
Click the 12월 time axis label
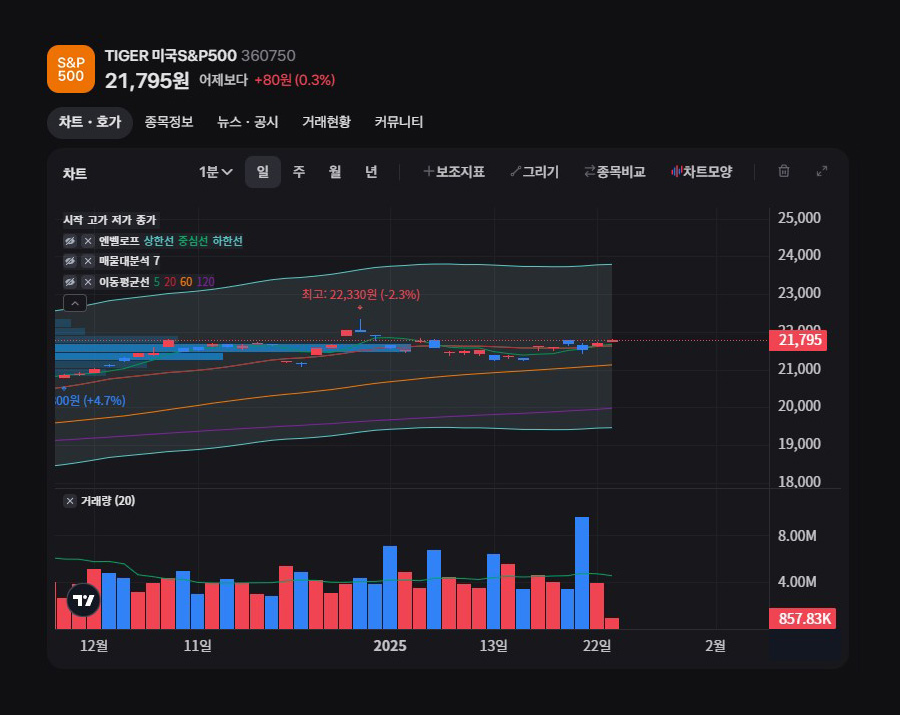point(94,646)
